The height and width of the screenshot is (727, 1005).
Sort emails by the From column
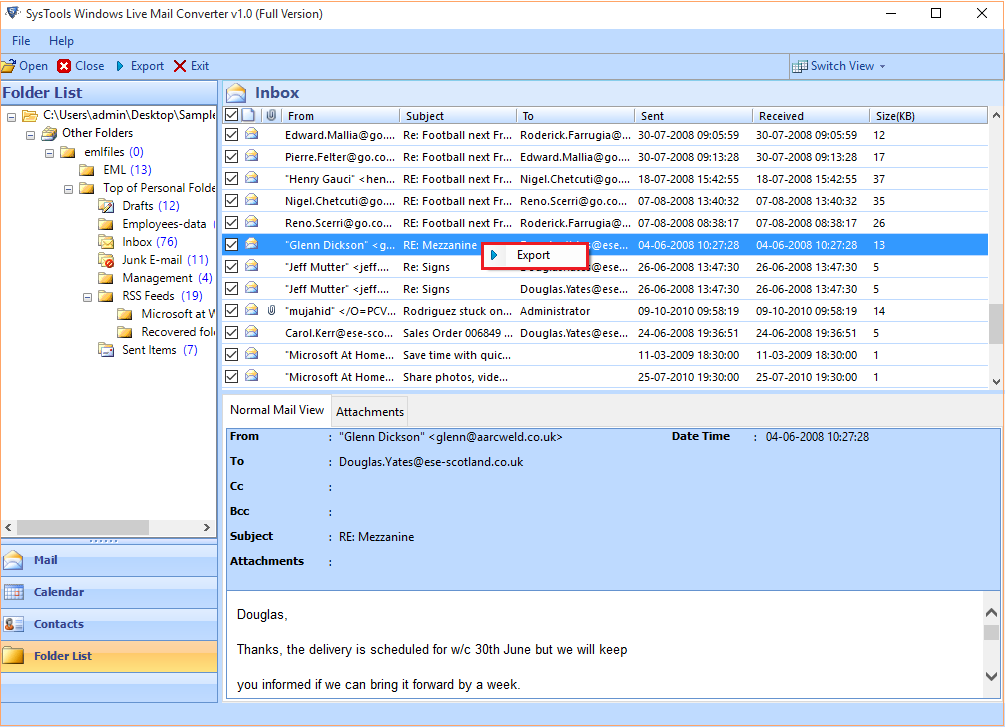tap(341, 115)
